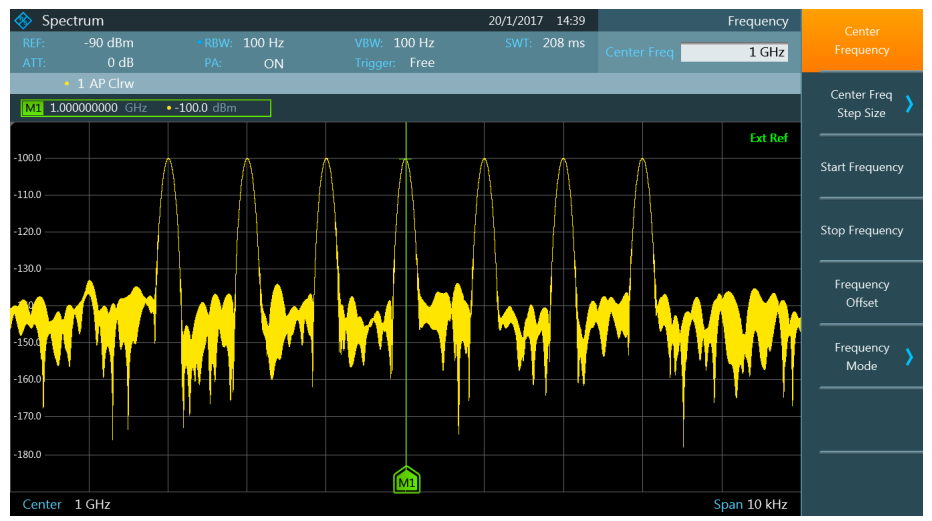Click the Rohde & Schwarz logo icon

click(24, 20)
